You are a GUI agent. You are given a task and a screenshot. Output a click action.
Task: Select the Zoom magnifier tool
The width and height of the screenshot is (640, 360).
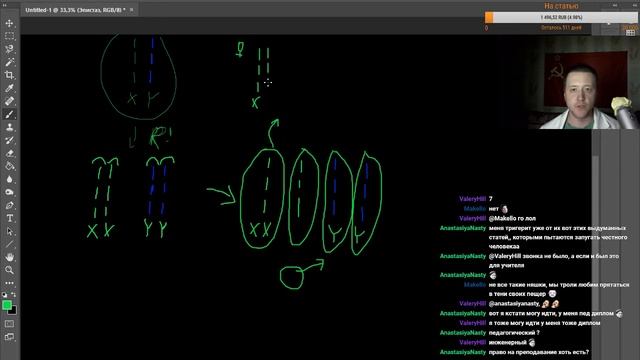(9, 270)
